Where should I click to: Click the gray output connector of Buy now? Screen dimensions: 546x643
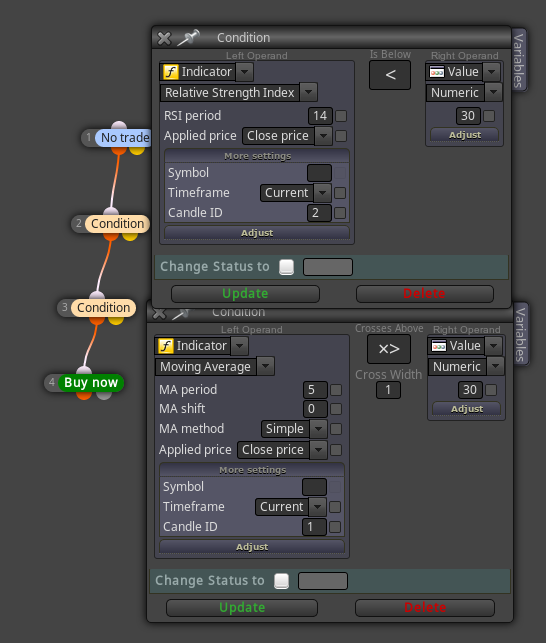tap(104, 395)
